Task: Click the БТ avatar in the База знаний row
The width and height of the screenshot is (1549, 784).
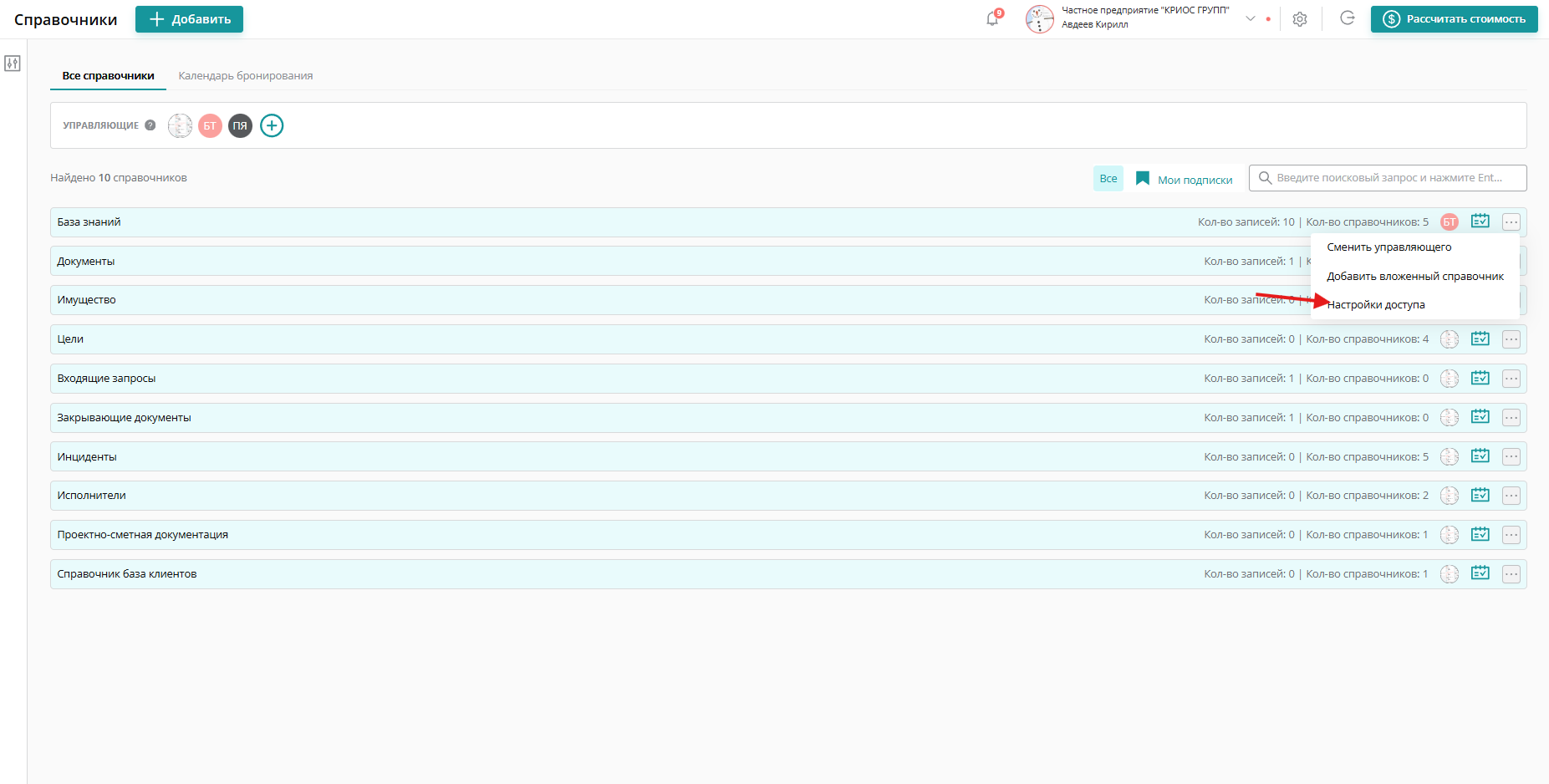Action: (x=1450, y=222)
